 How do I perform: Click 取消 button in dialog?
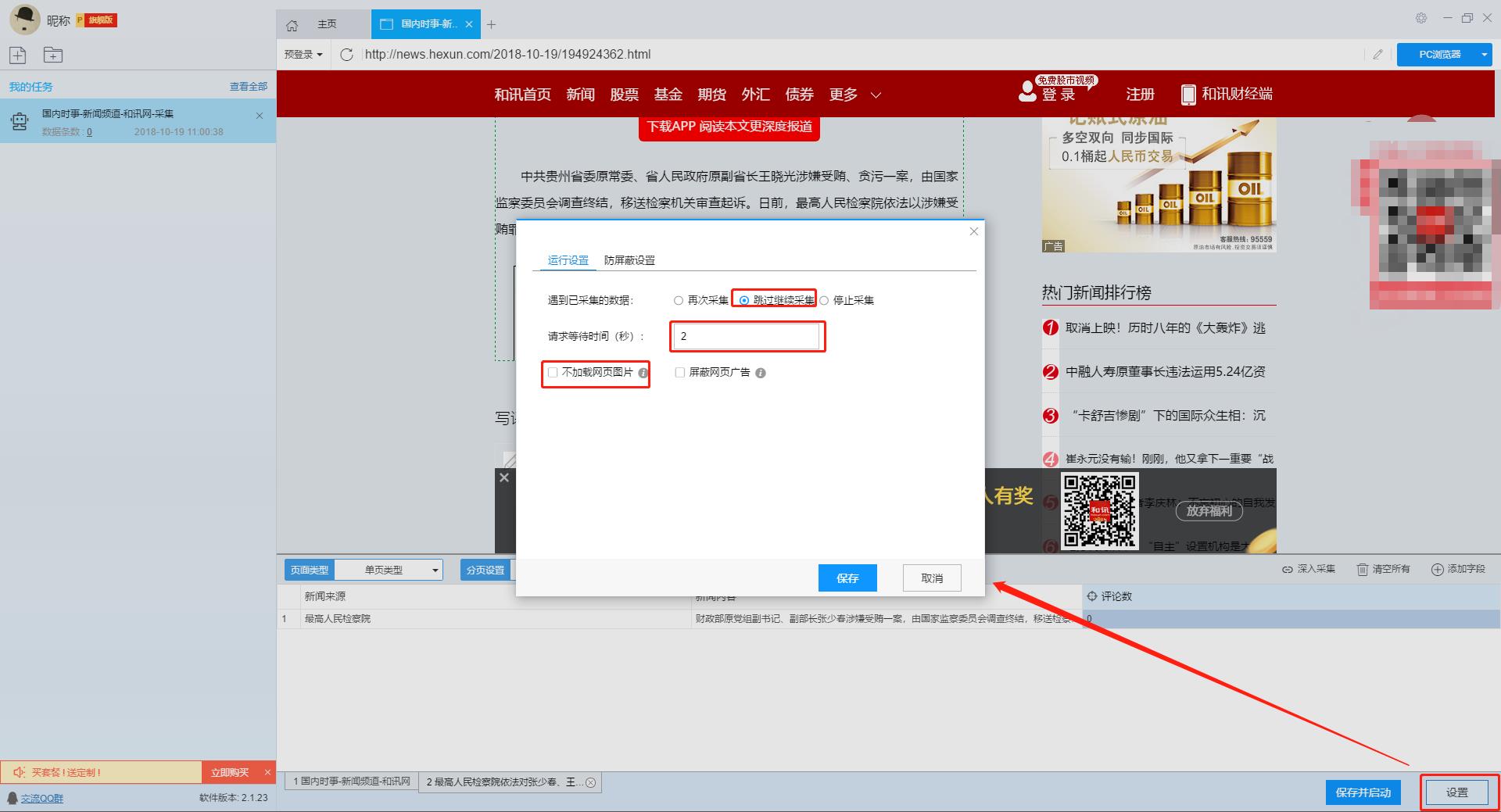coord(932,578)
